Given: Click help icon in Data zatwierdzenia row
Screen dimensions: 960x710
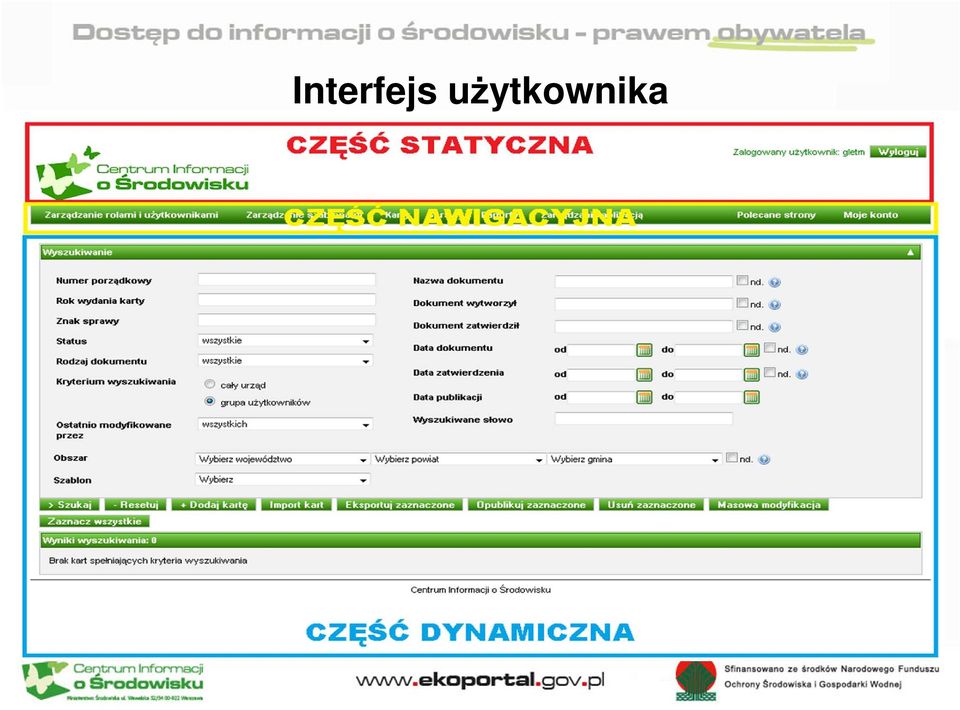Looking at the screenshot, I should (802, 374).
